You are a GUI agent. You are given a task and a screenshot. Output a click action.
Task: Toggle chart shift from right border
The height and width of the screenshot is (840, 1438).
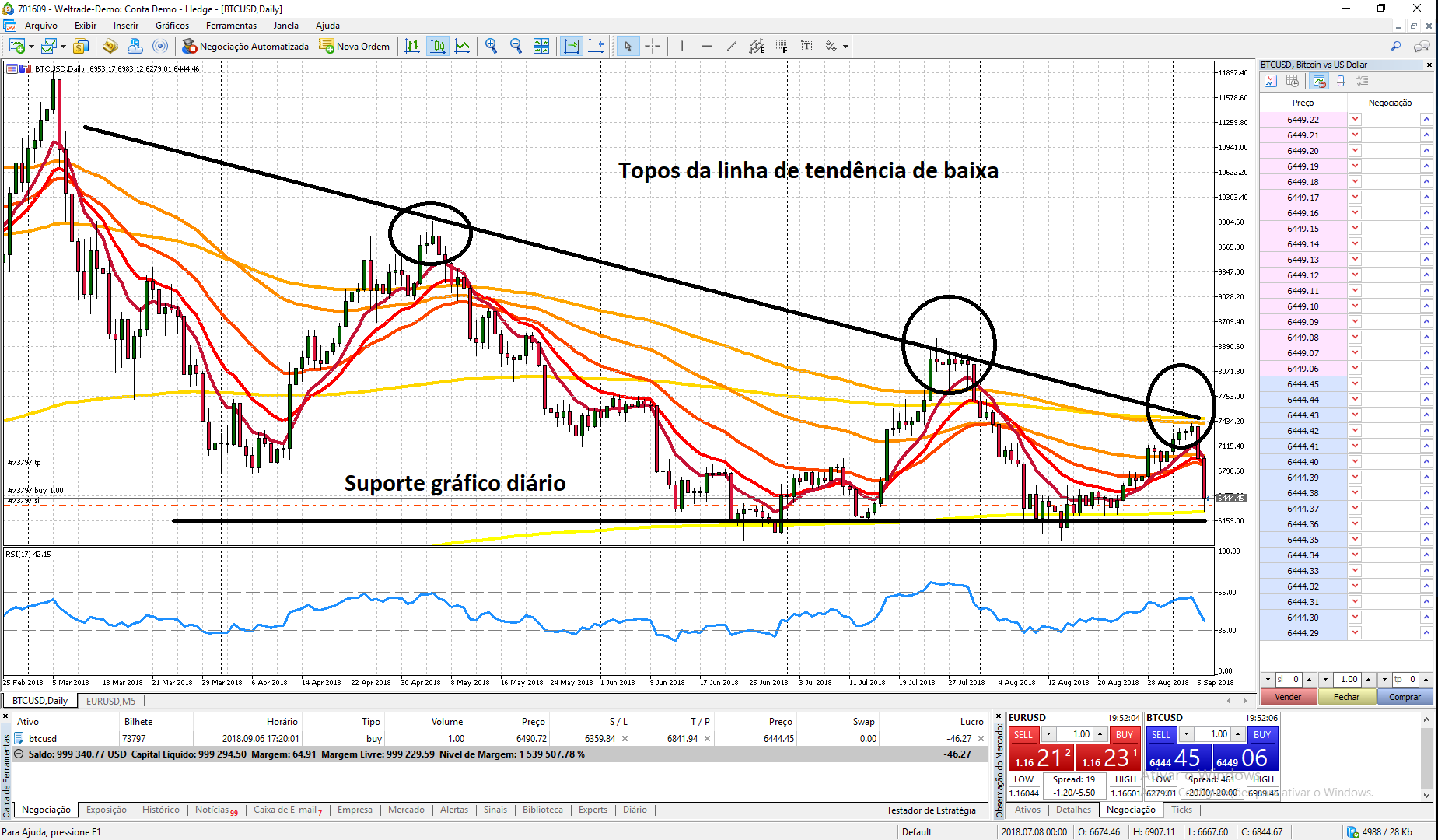click(x=597, y=47)
